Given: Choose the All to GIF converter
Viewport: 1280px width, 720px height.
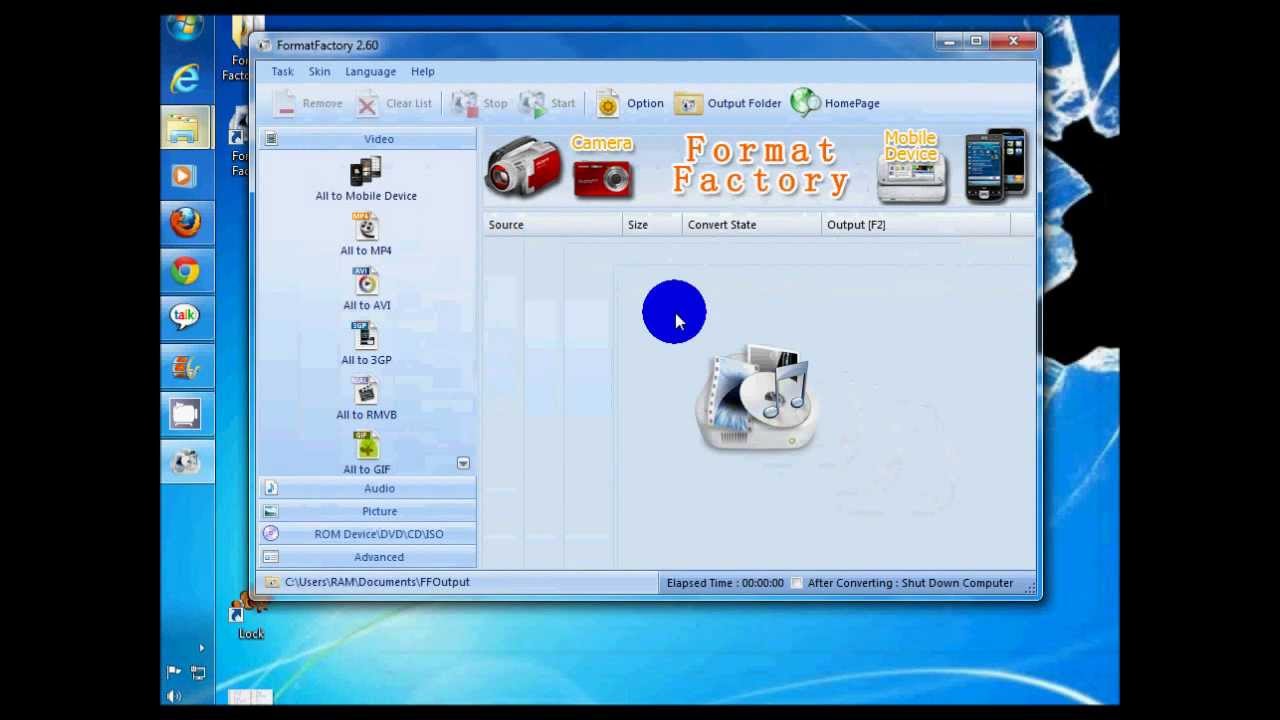Looking at the screenshot, I should pyautogui.click(x=366, y=455).
